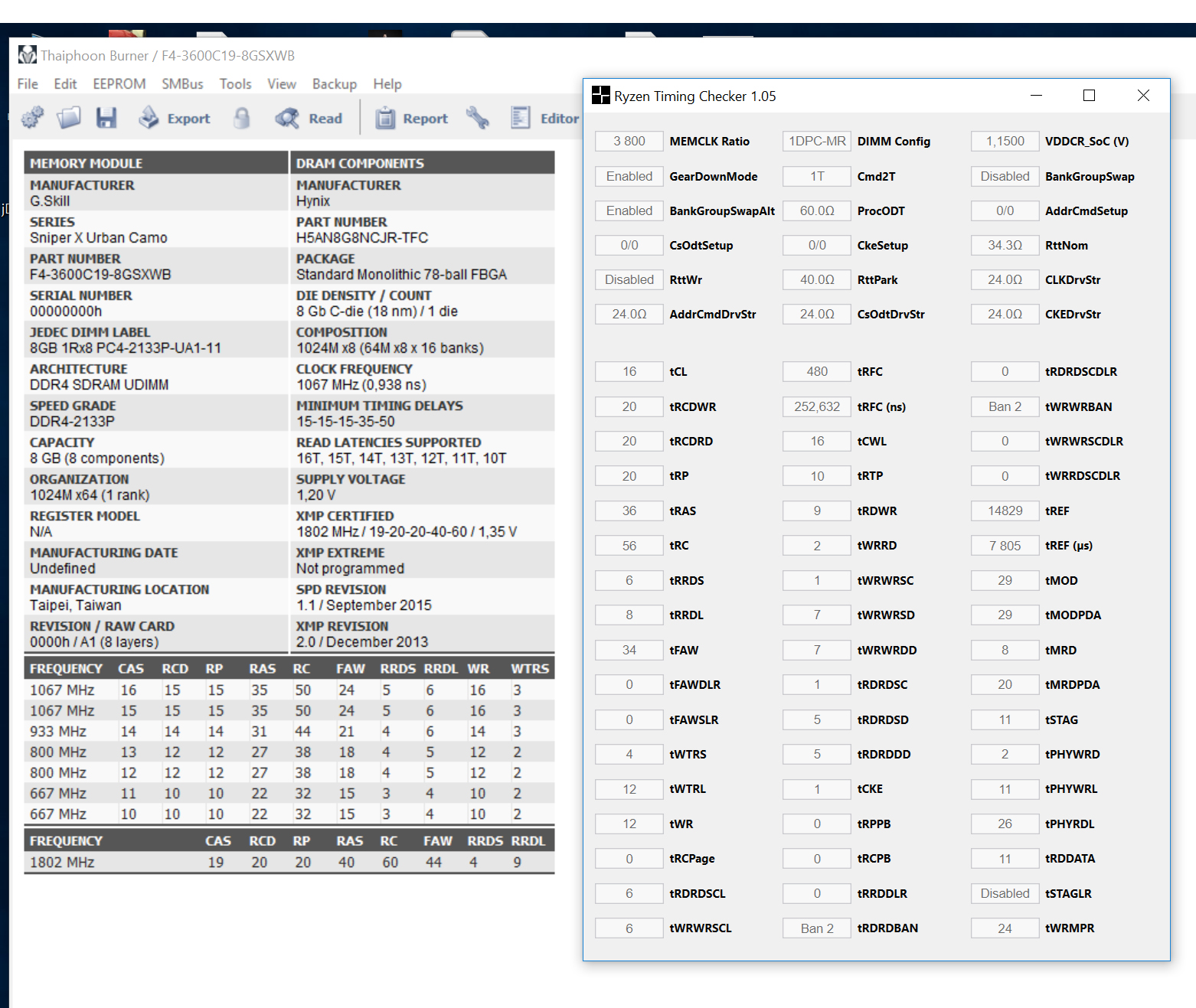This screenshot has width=1196, height=1008.
Task: Click the tSTAGLR Disabled field
Action: [x=1005, y=893]
